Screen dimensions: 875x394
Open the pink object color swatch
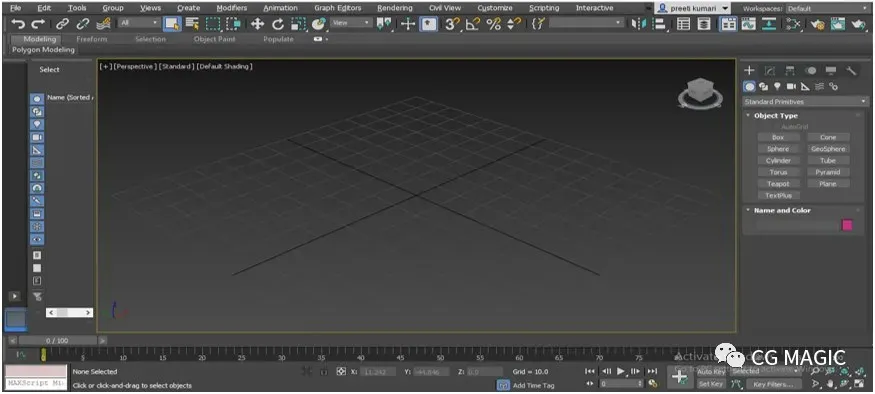(x=847, y=225)
